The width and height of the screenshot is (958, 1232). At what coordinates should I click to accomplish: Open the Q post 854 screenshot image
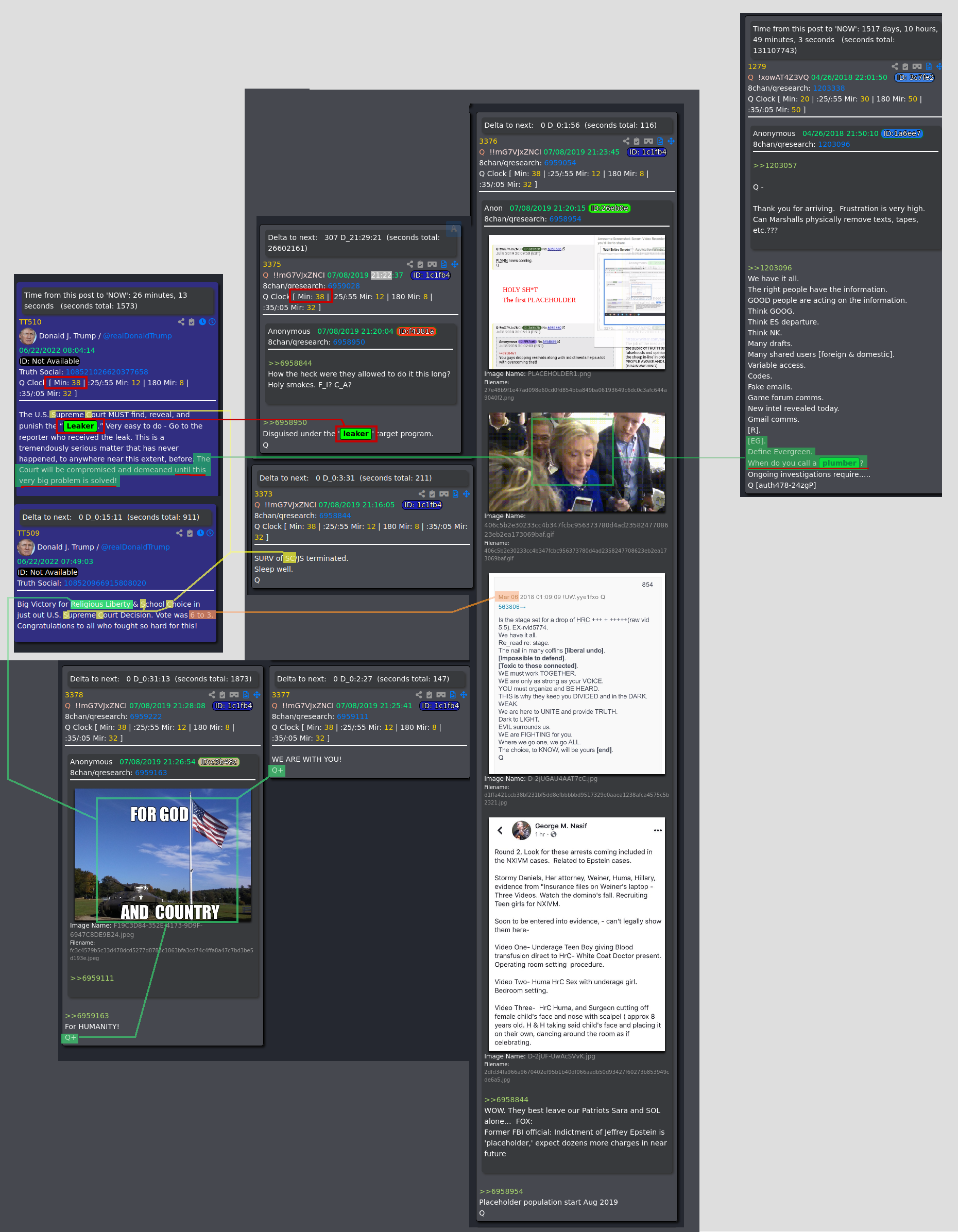[577, 674]
